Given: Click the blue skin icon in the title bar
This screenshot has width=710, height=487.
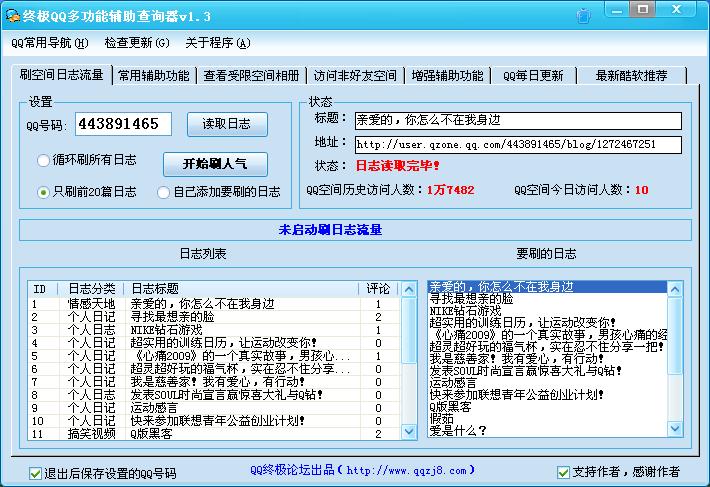Looking at the screenshot, I should pos(584,16).
